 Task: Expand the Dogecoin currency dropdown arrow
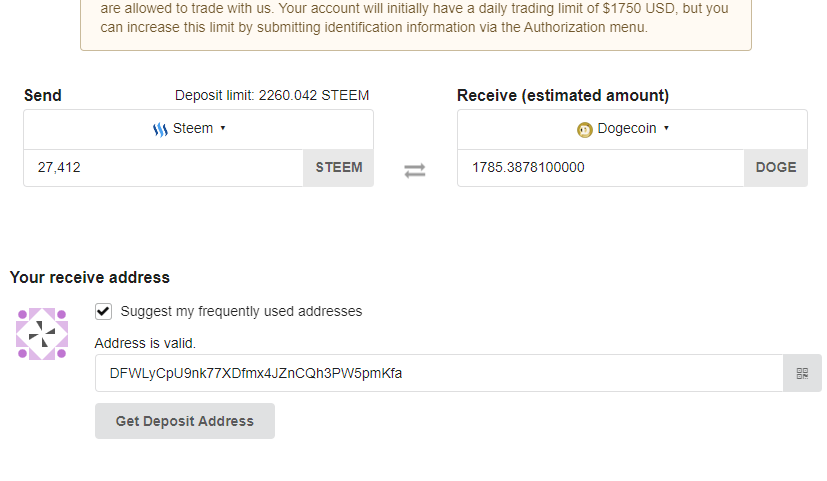coord(666,128)
